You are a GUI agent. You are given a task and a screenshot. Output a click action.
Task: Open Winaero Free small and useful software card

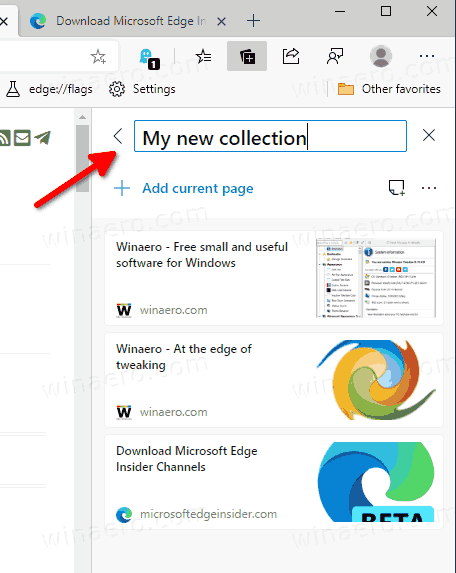[274, 278]
